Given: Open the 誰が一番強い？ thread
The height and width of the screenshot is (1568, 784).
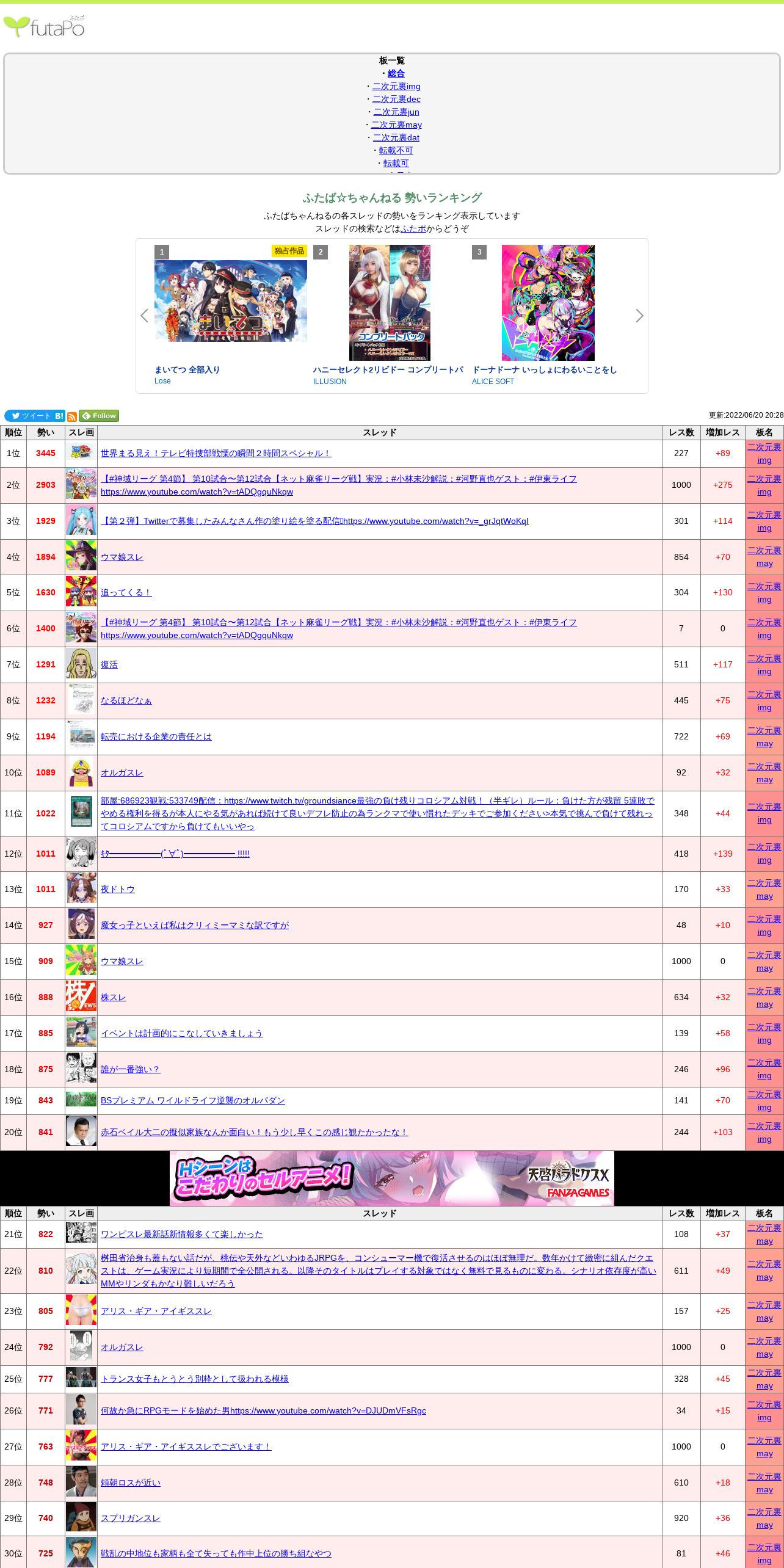Looking at the screenshot, I should click(131, 1069).
